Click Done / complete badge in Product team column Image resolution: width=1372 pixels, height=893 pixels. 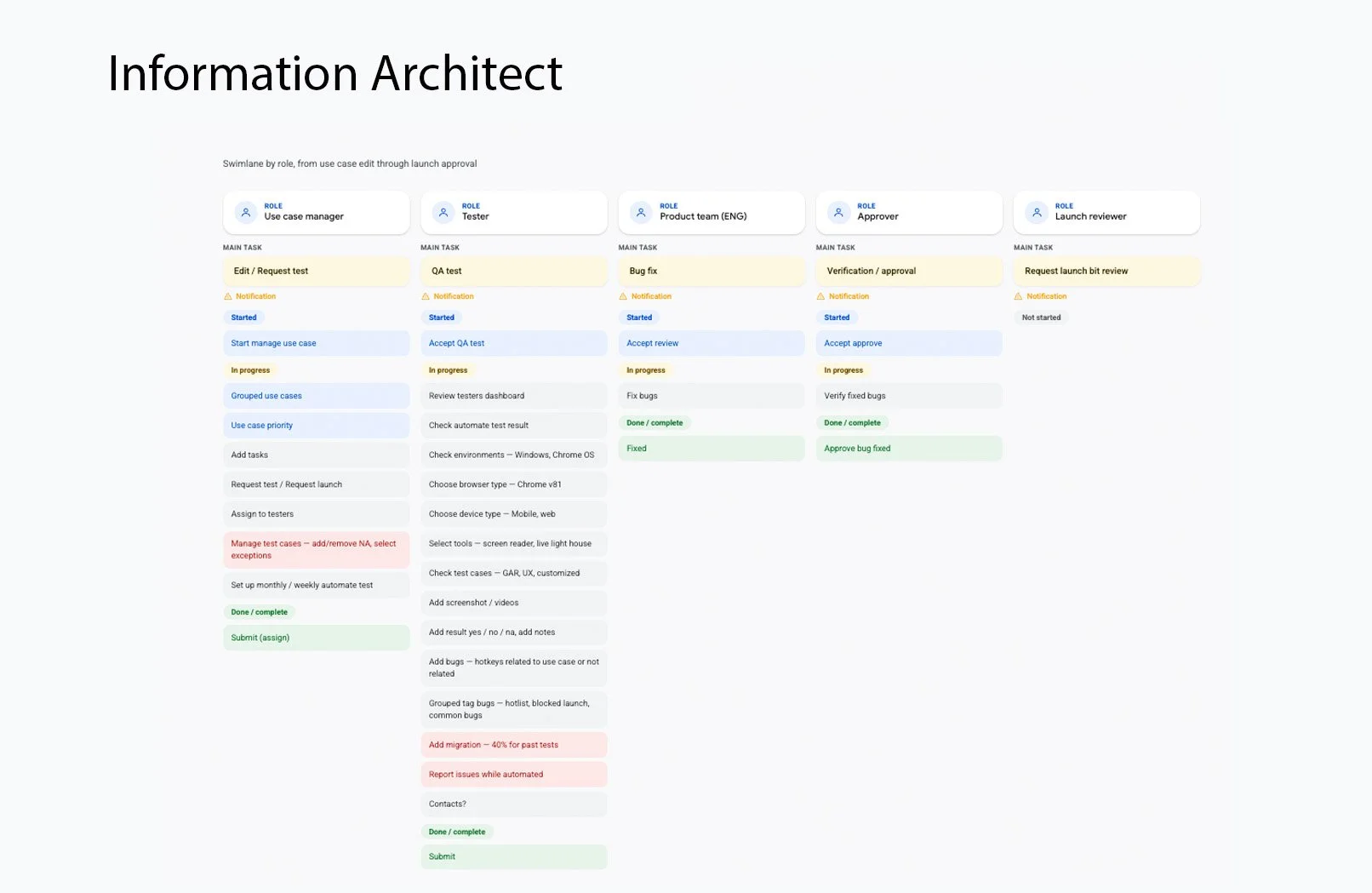point(655,423)
